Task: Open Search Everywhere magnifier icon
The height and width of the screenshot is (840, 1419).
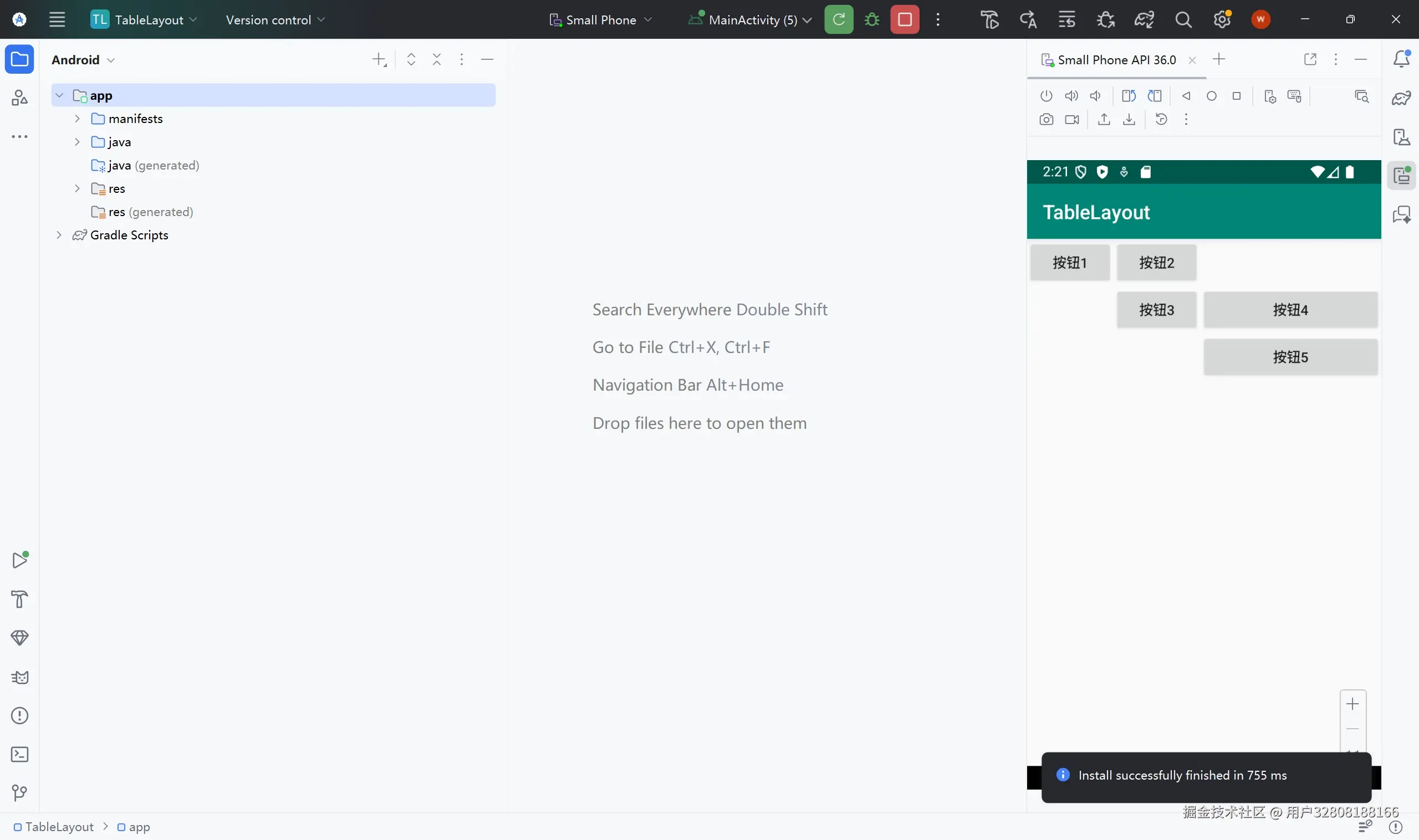Action: coord(1183,20)
